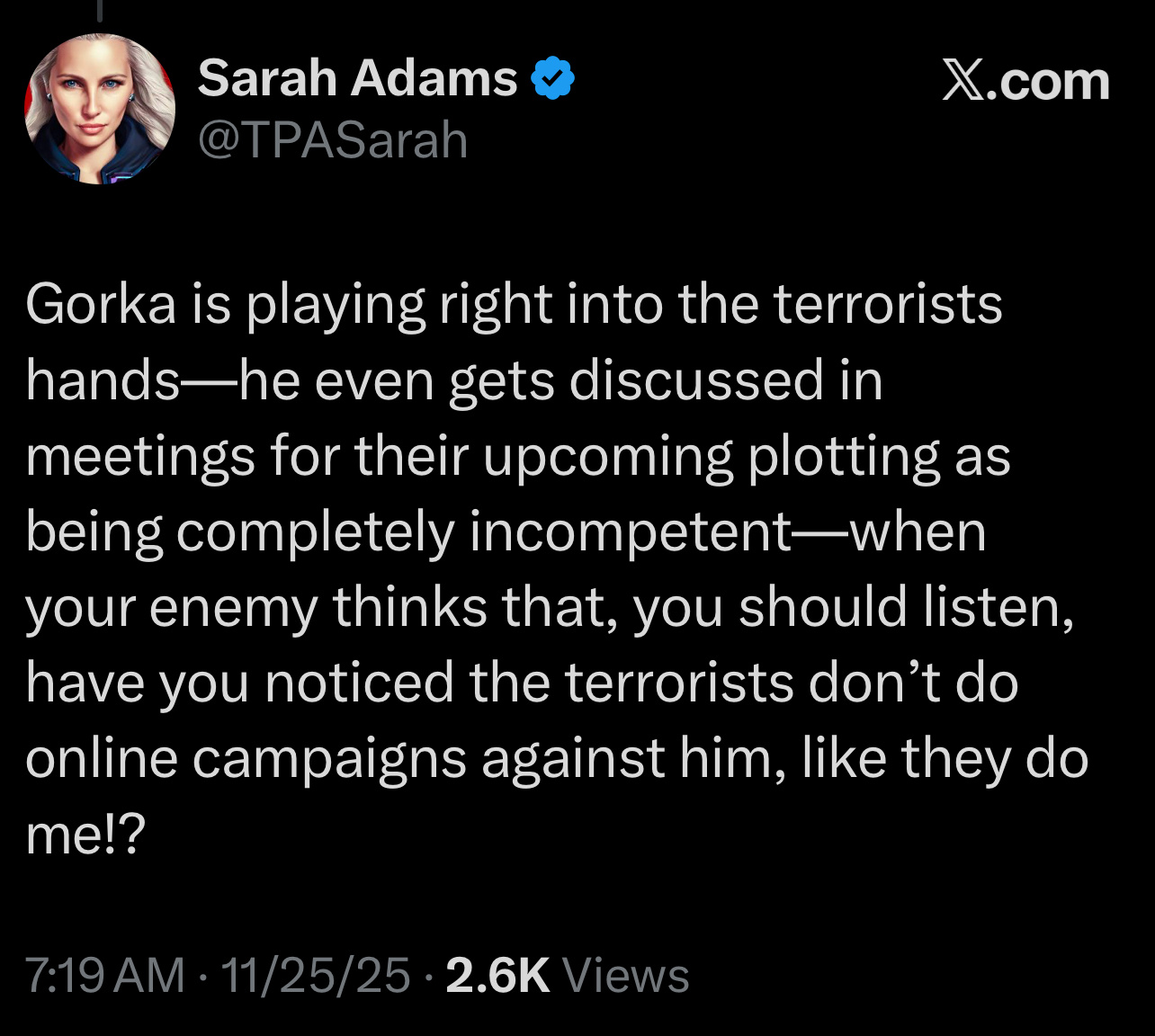
Task: Click the Sarah Adams display name
Action: click(x=357, y=78)
